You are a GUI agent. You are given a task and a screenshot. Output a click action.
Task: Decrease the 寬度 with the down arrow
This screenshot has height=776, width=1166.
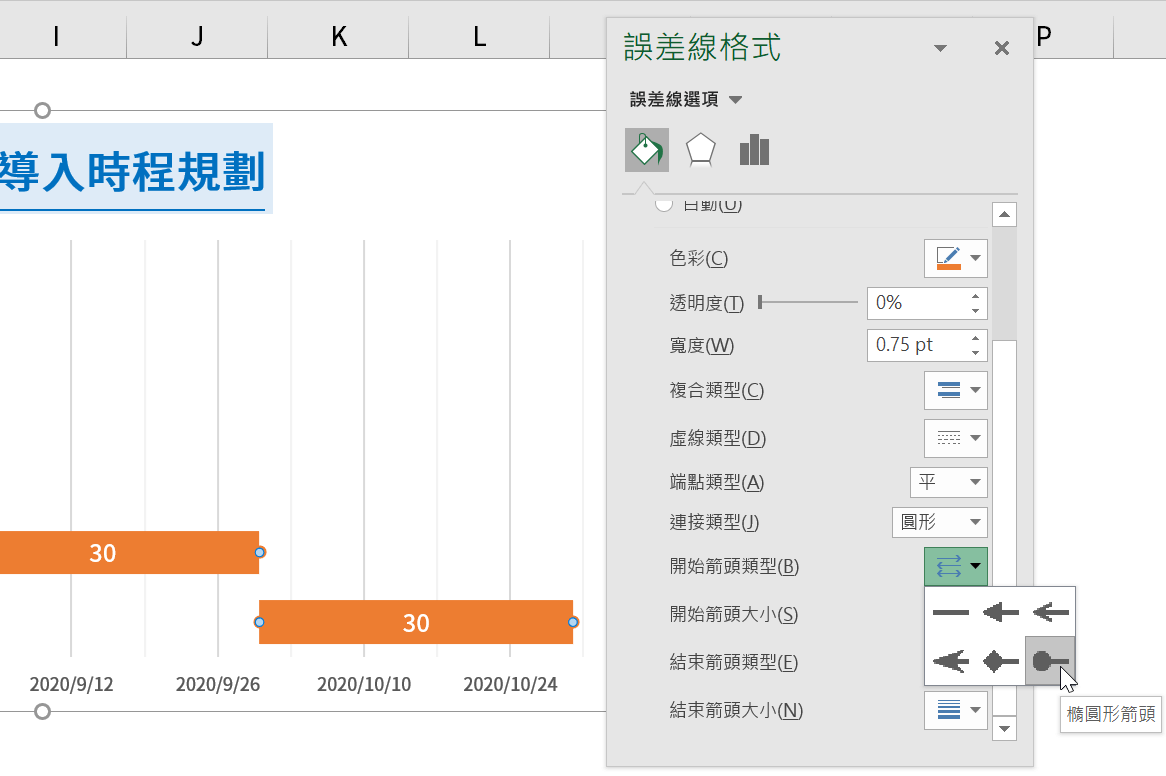pyautogui.click(x=976, y=353)
